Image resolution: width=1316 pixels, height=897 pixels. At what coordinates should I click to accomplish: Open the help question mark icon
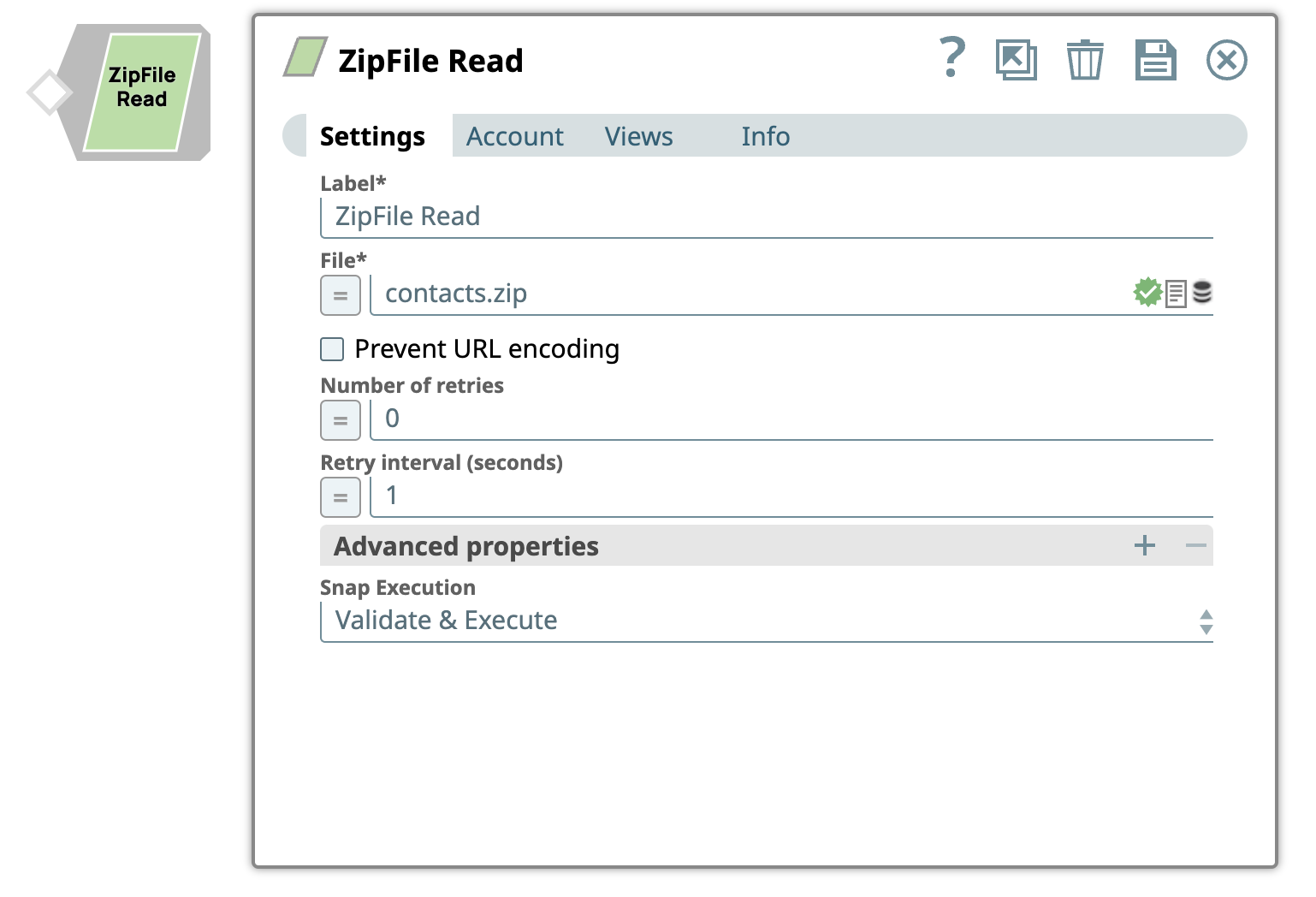tap(951, 59)
